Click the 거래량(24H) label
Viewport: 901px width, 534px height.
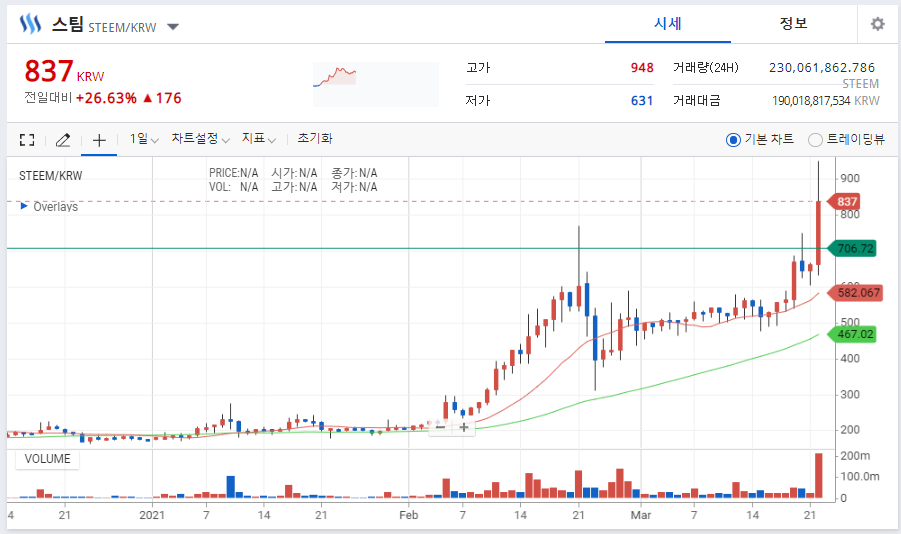click(x=706, y=68)
